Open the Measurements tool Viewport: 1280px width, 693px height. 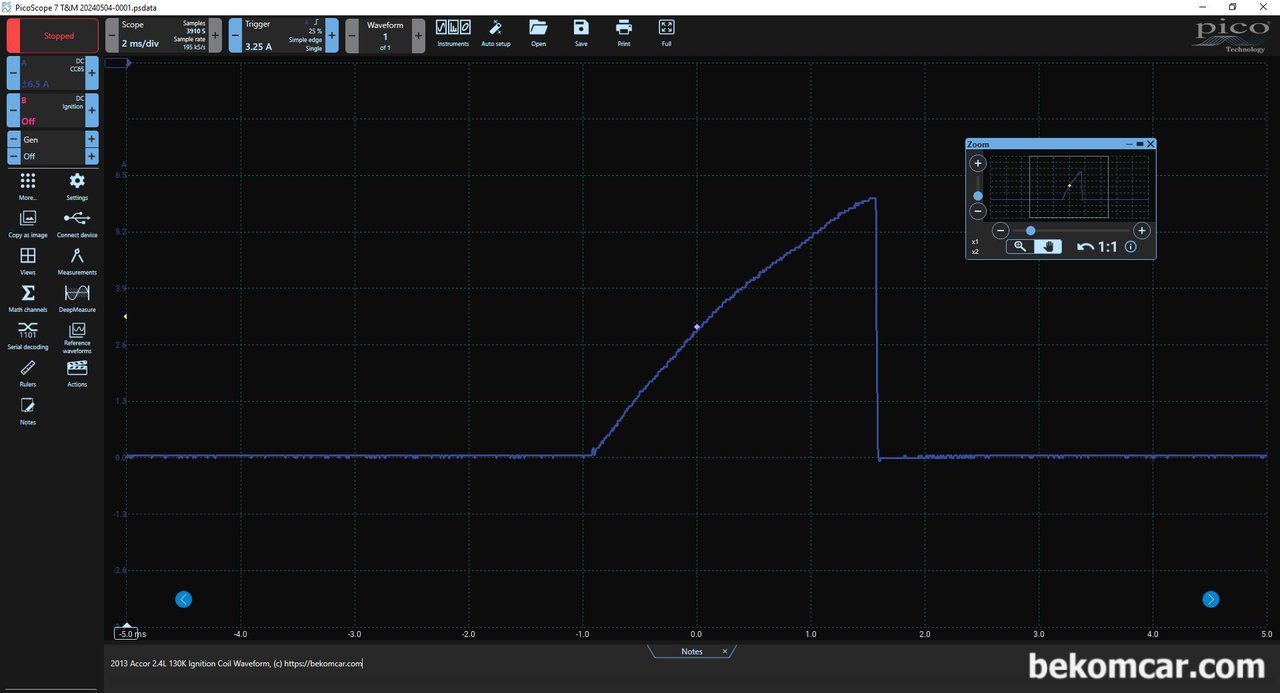coord(77,261)
